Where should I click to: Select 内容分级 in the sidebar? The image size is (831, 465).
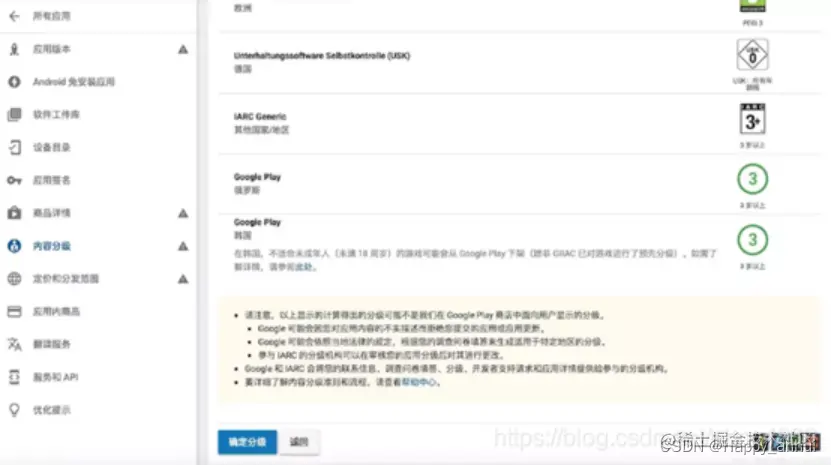tap(52, 246)
